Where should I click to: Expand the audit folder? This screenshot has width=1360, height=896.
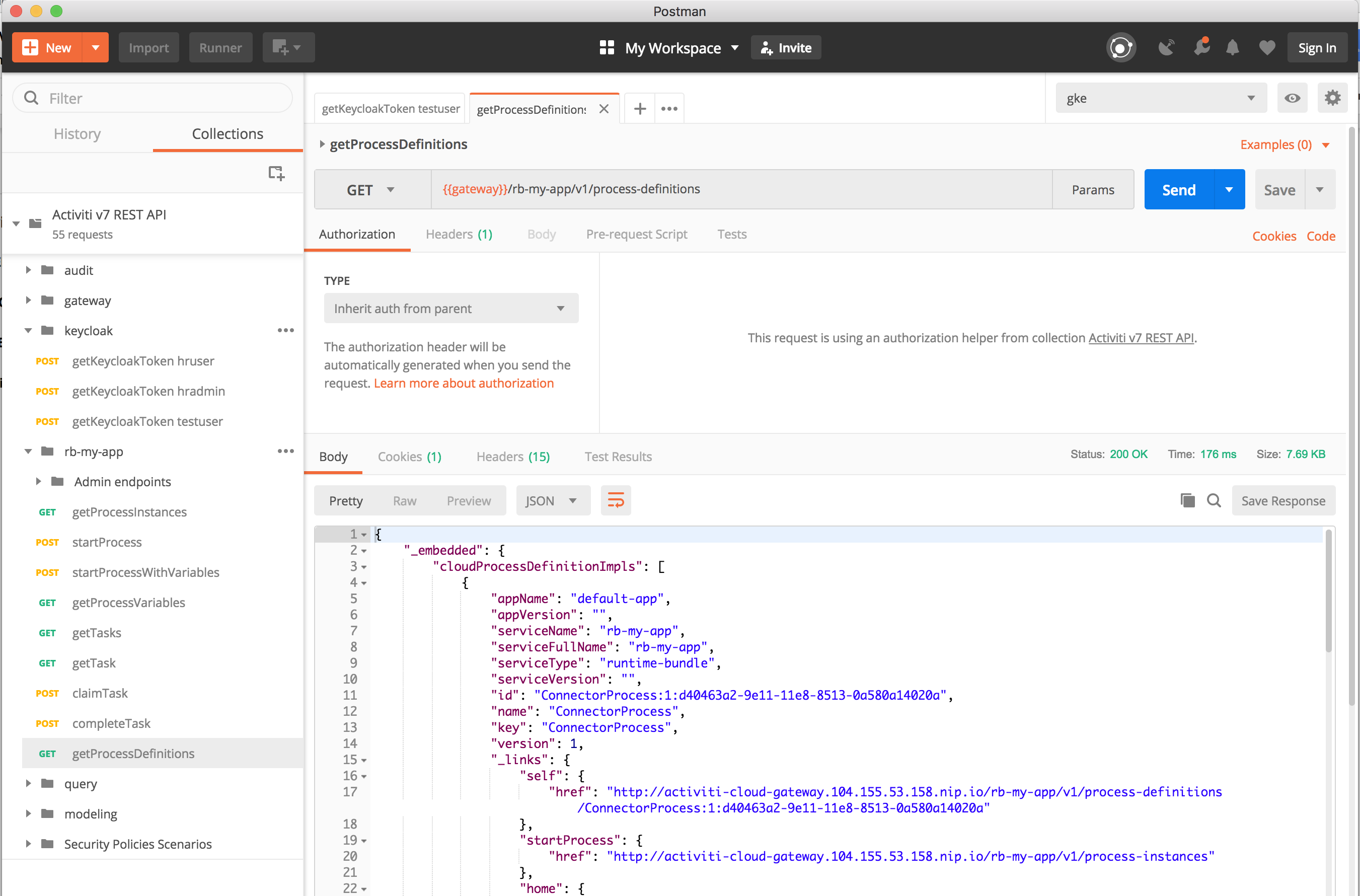point(28,270)
